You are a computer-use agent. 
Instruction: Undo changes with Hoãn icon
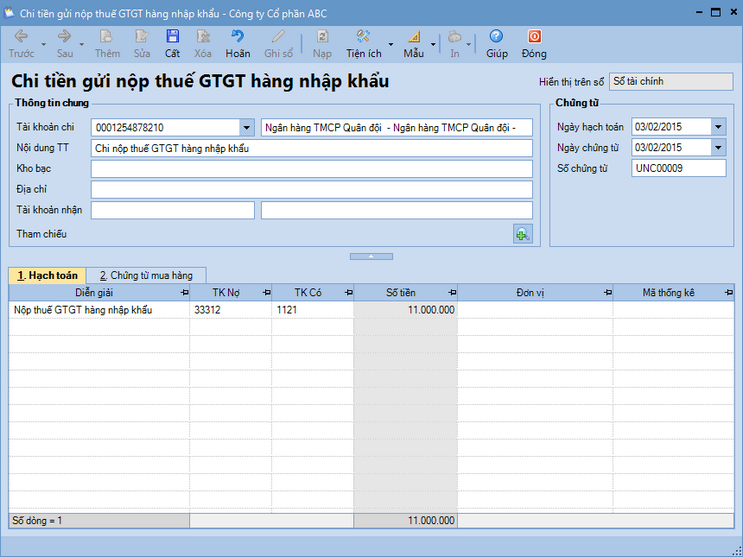click(x=237, y=37)
